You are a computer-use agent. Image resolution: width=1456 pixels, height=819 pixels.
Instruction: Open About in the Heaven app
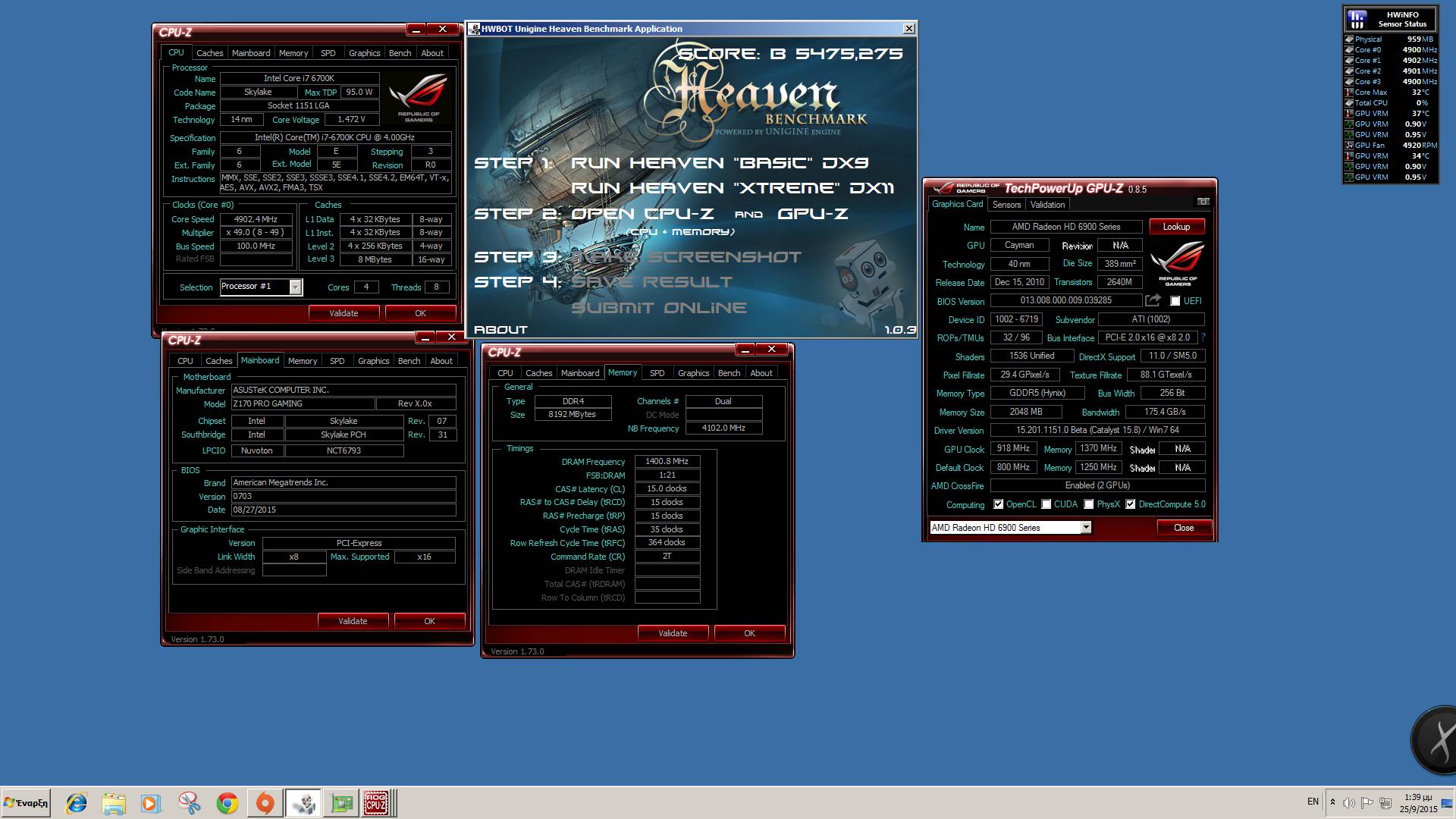(500, 330)
